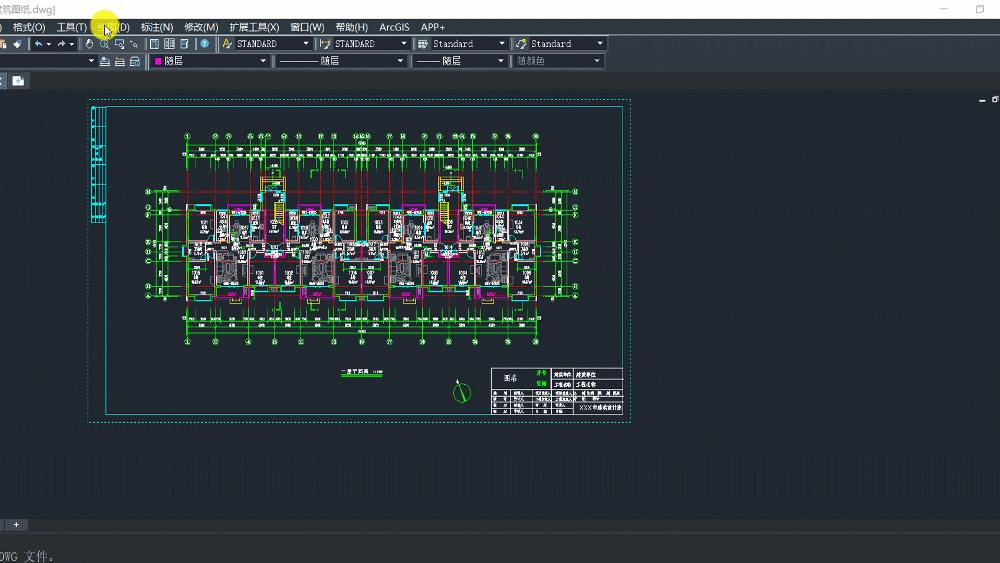Open the 随层 color dropdown with magenta swatch
The image size is (1000, 563).
(x=264, y=61)
